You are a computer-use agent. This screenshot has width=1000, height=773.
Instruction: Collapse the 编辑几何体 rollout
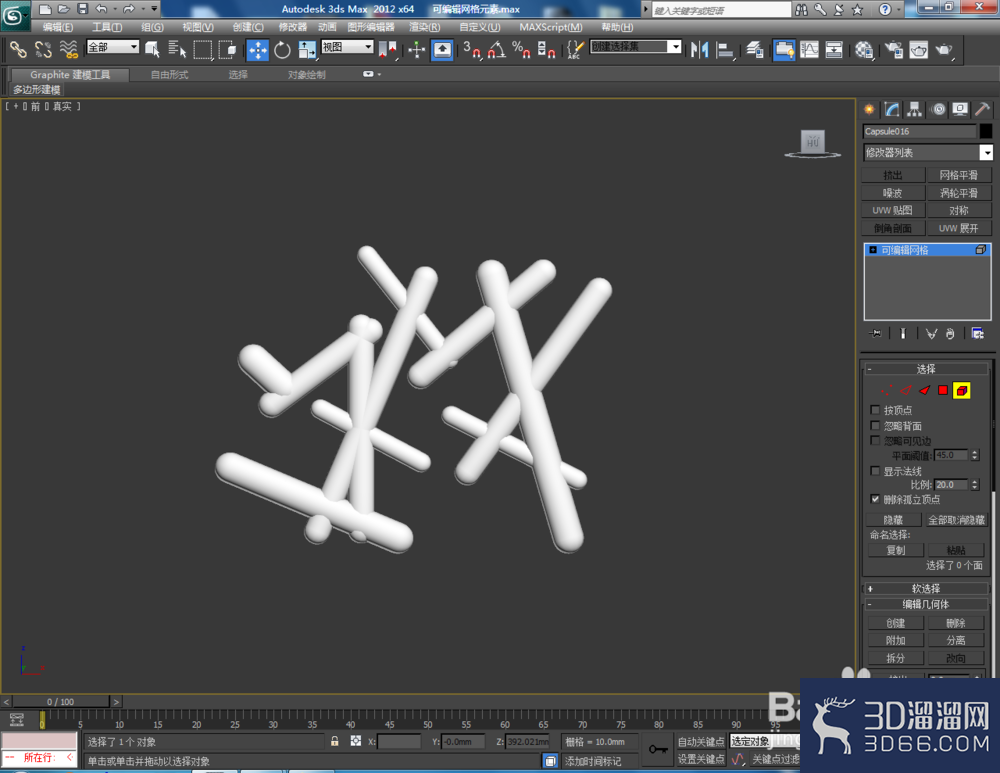coord(926,604)
